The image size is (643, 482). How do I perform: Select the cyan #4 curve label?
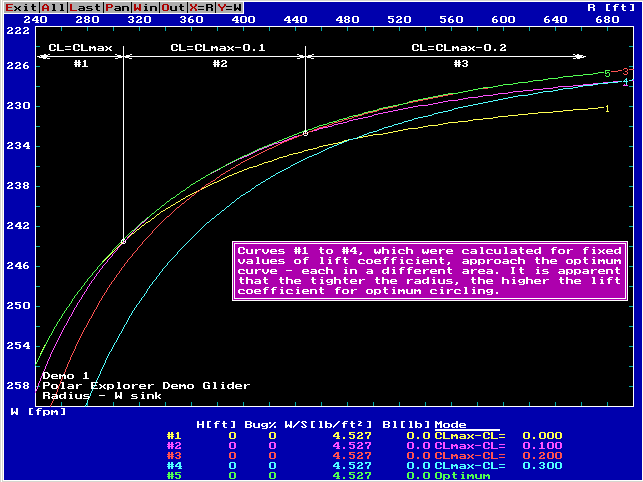[x=174, y=466]
